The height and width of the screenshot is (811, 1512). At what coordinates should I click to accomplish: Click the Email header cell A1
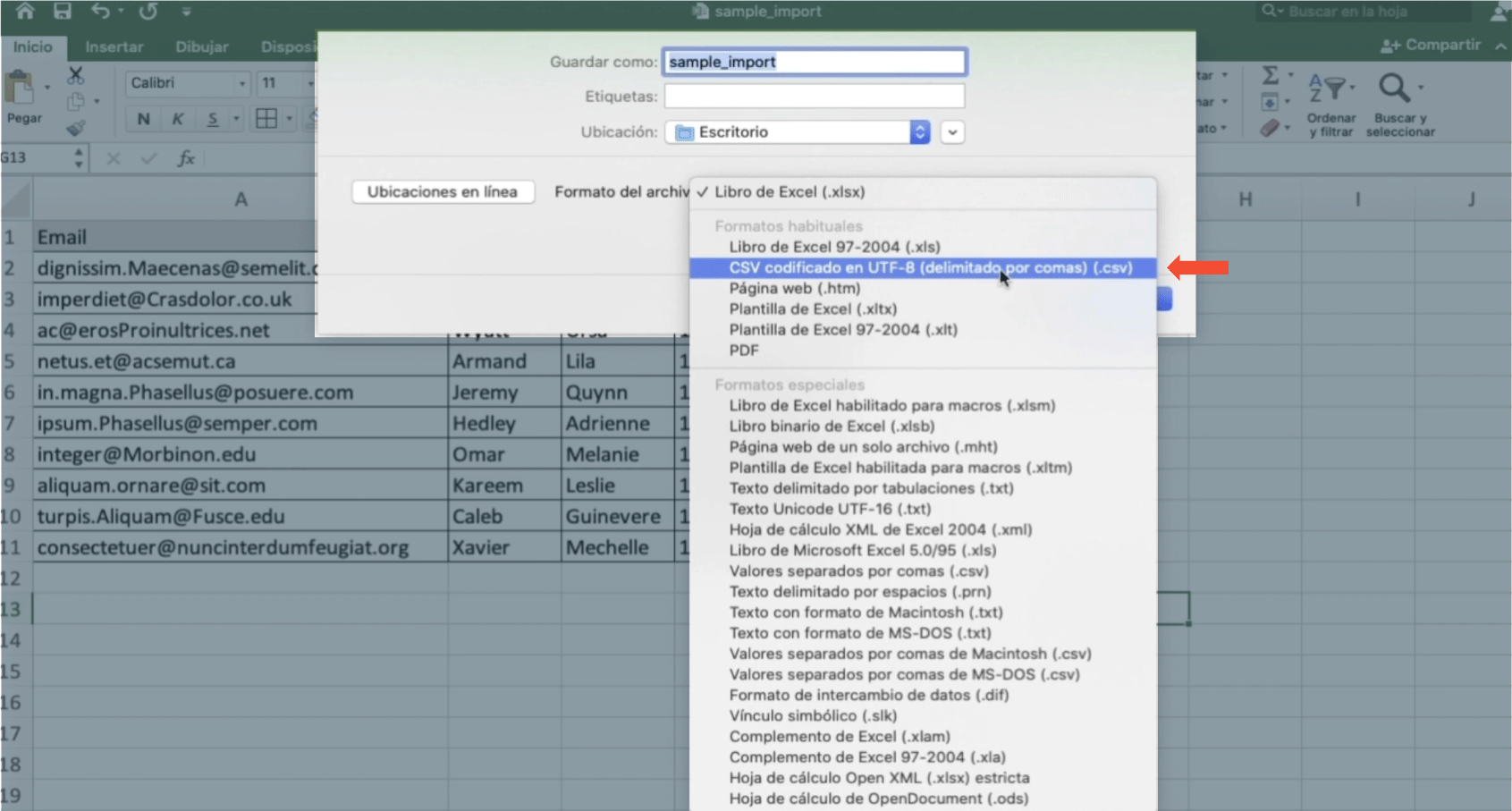click(174, 237)
